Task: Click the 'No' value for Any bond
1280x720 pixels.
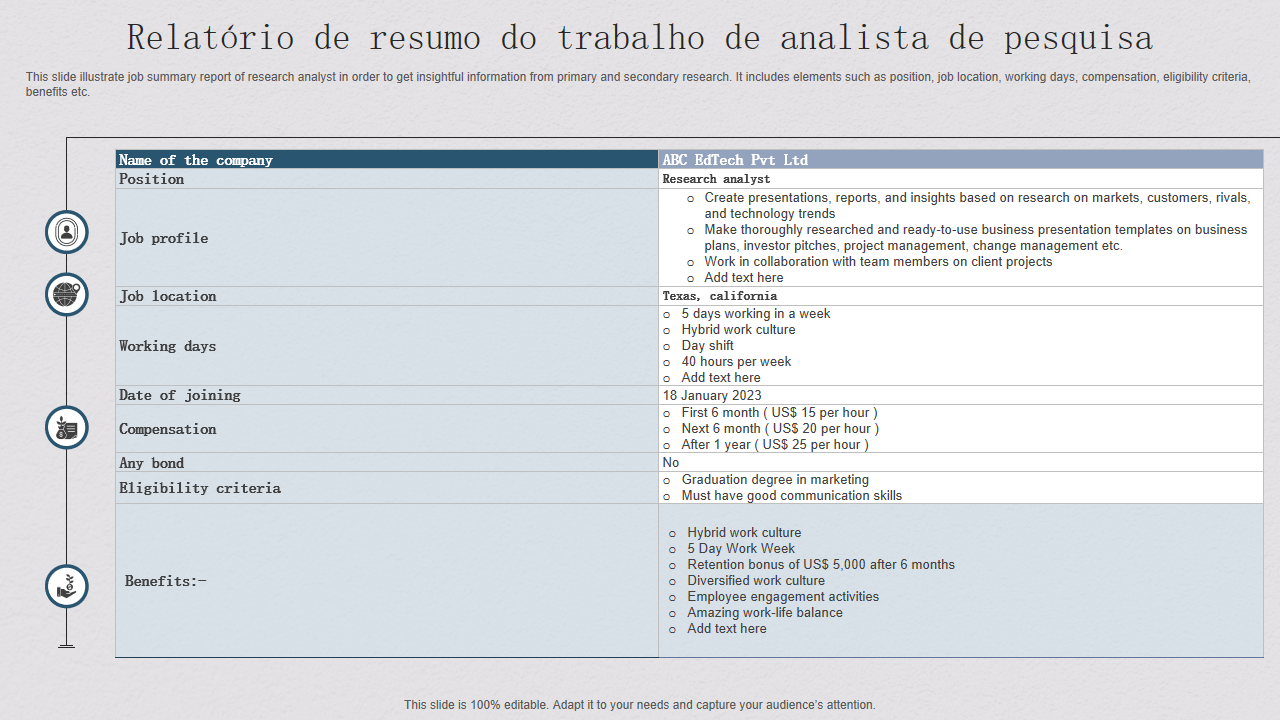Action: click(671, 463)
